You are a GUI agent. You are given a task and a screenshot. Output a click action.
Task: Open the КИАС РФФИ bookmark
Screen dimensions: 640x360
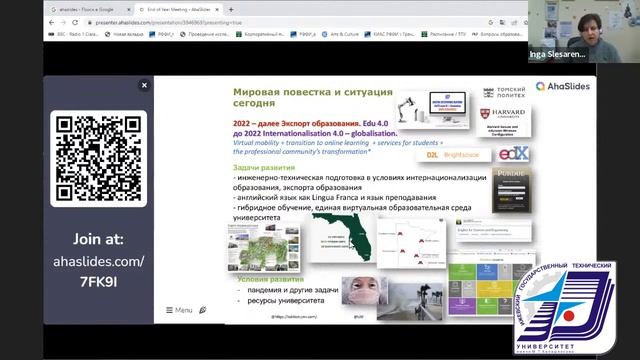pos(389,34)
